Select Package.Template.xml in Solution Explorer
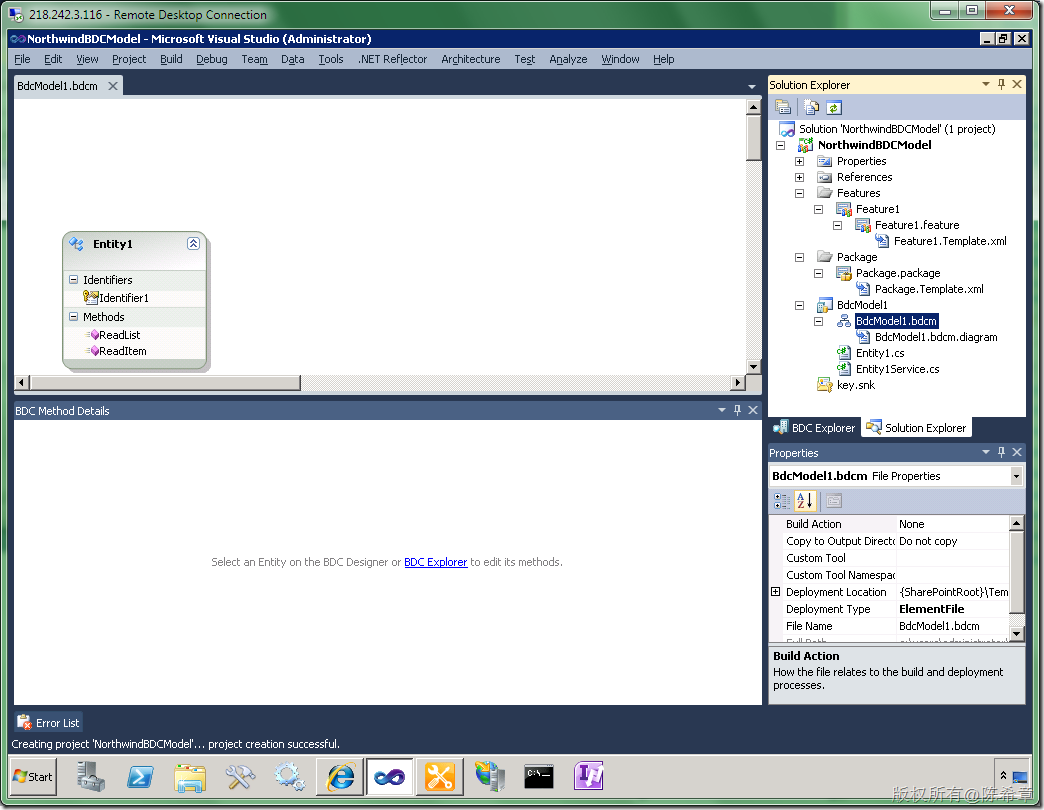 coord(929,289)
